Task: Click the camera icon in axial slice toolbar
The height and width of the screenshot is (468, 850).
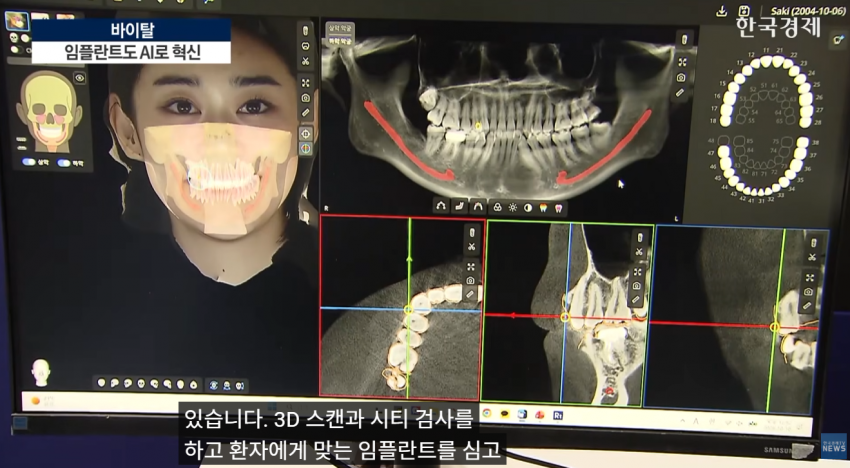Action: pos(470,280)
